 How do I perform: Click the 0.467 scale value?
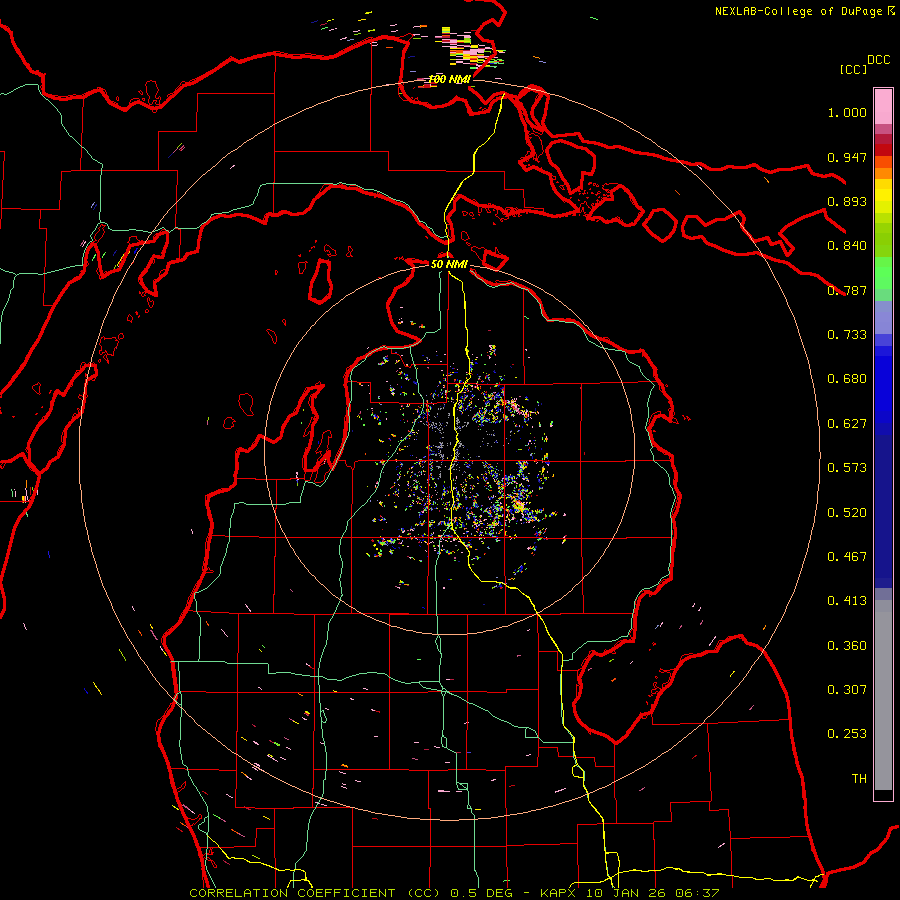pos(847,557)
